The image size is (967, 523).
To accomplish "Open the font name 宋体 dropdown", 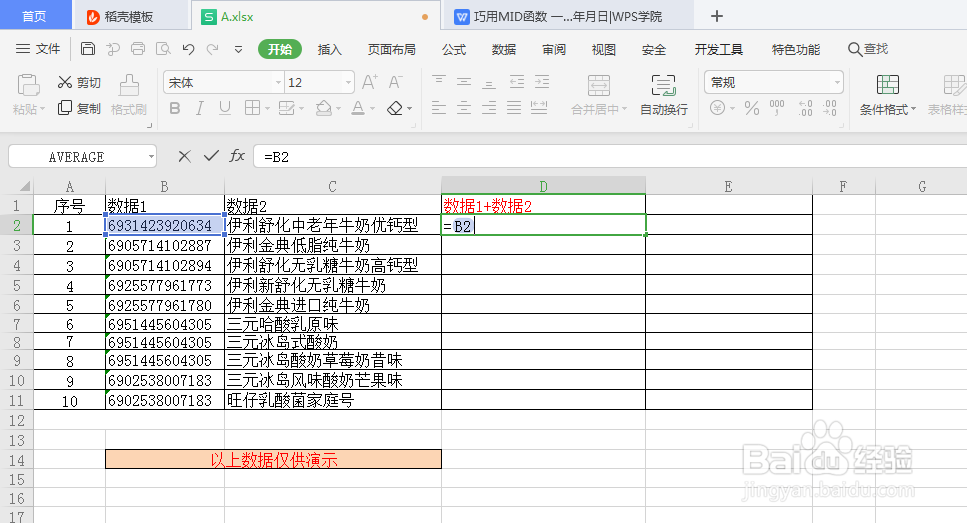I will [x=278, y=82].
